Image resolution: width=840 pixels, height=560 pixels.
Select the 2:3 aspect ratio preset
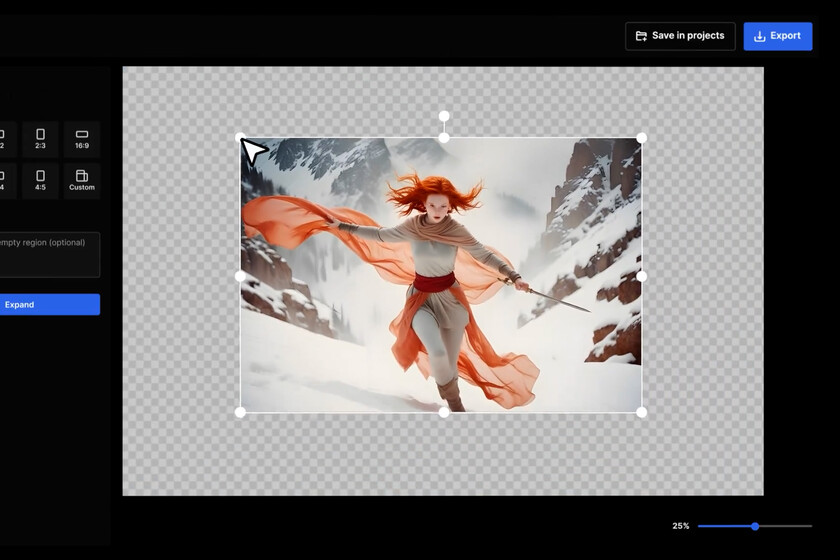point(40,139)
